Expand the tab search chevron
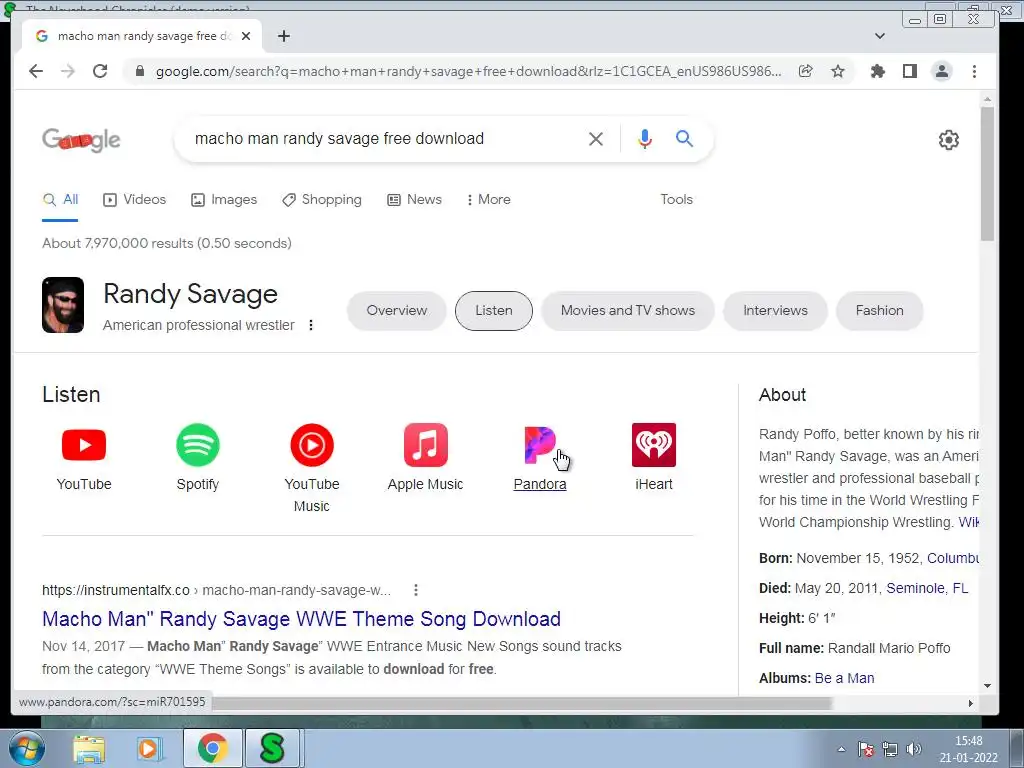This screenshot has height=768, width=1024. point(880,36)
